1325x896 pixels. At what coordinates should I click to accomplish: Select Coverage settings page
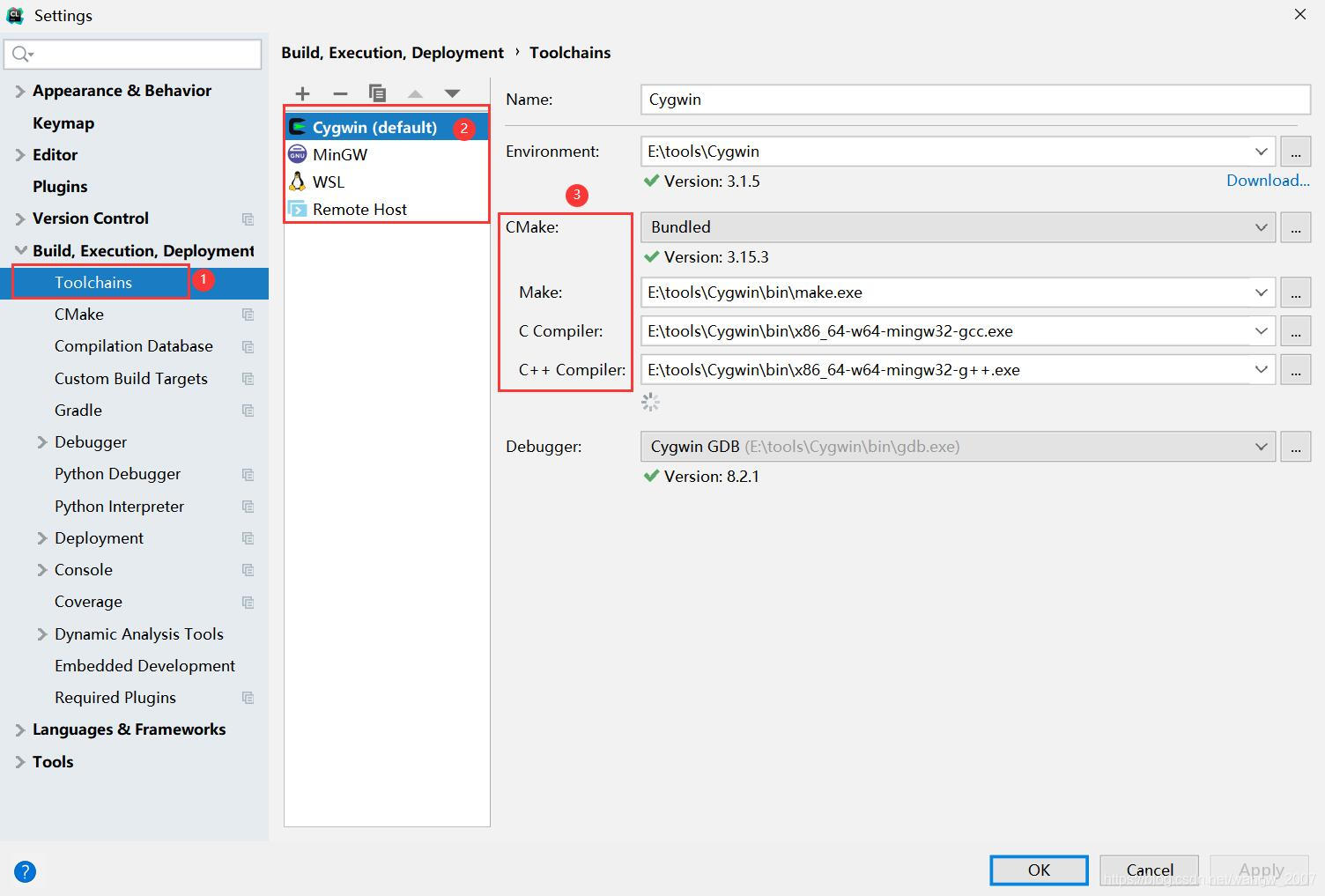(x=88, y=602)
